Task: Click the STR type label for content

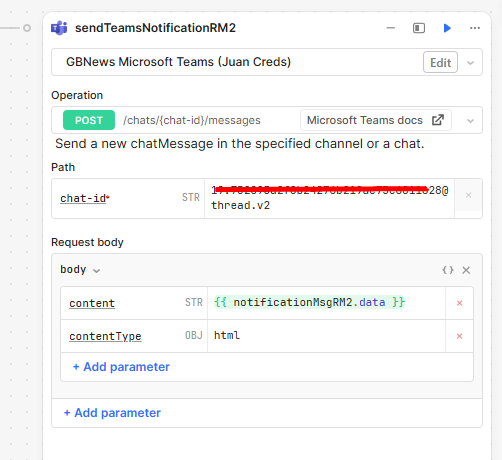Action: 194,302
